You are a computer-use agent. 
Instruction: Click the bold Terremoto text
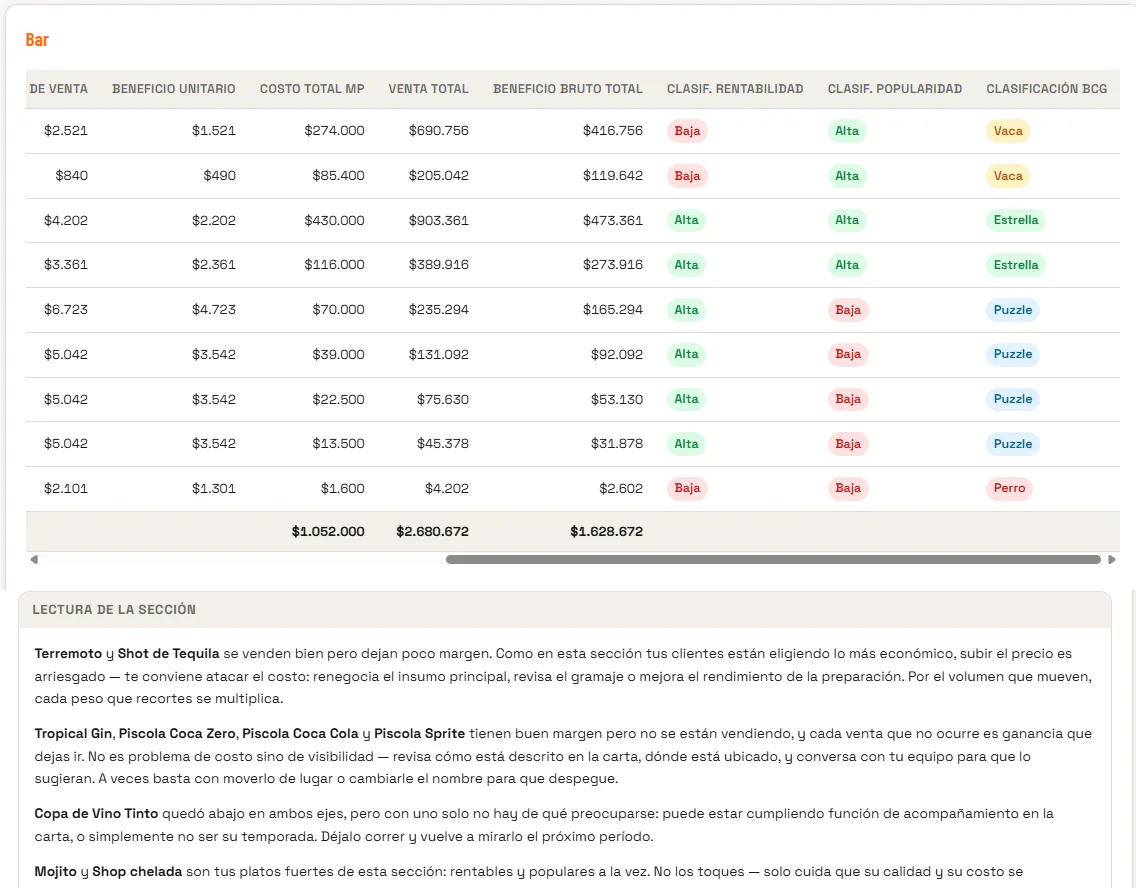(x=68, y=654)
